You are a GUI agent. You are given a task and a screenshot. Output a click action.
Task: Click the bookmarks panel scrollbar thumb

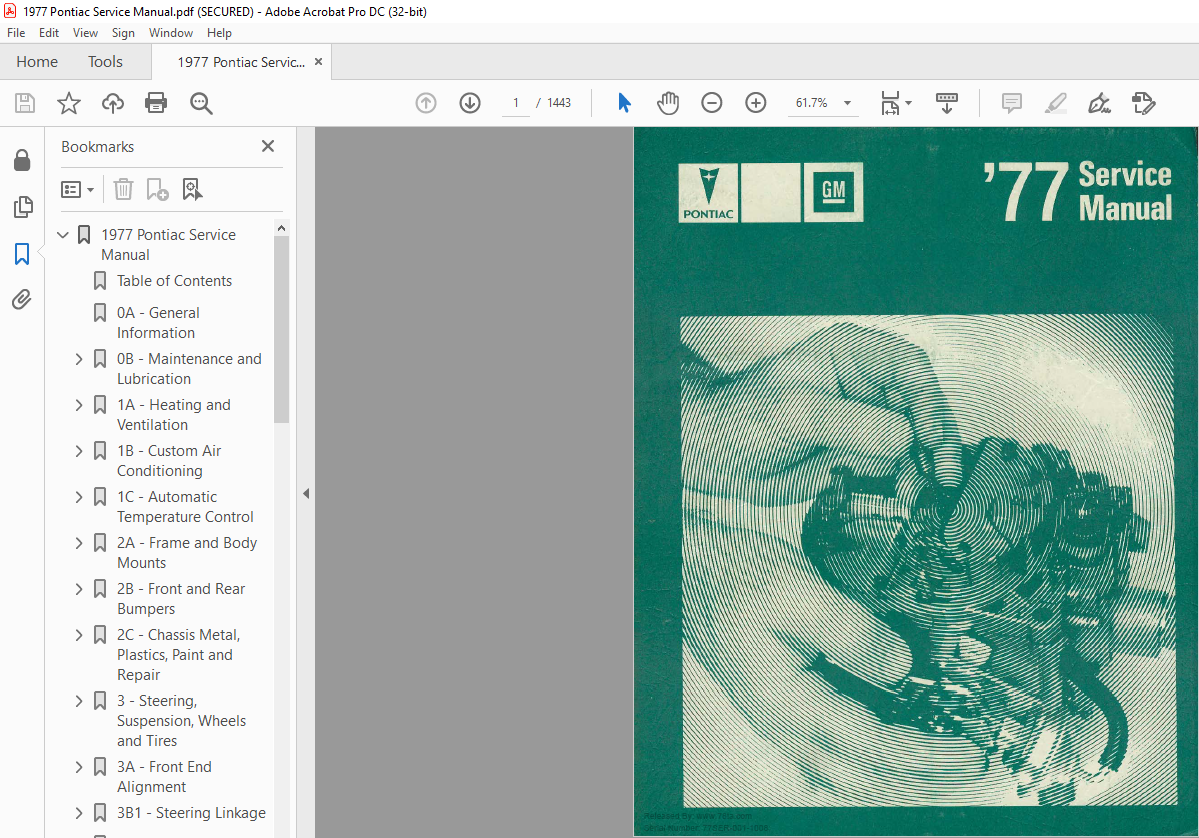click(281, 329)
